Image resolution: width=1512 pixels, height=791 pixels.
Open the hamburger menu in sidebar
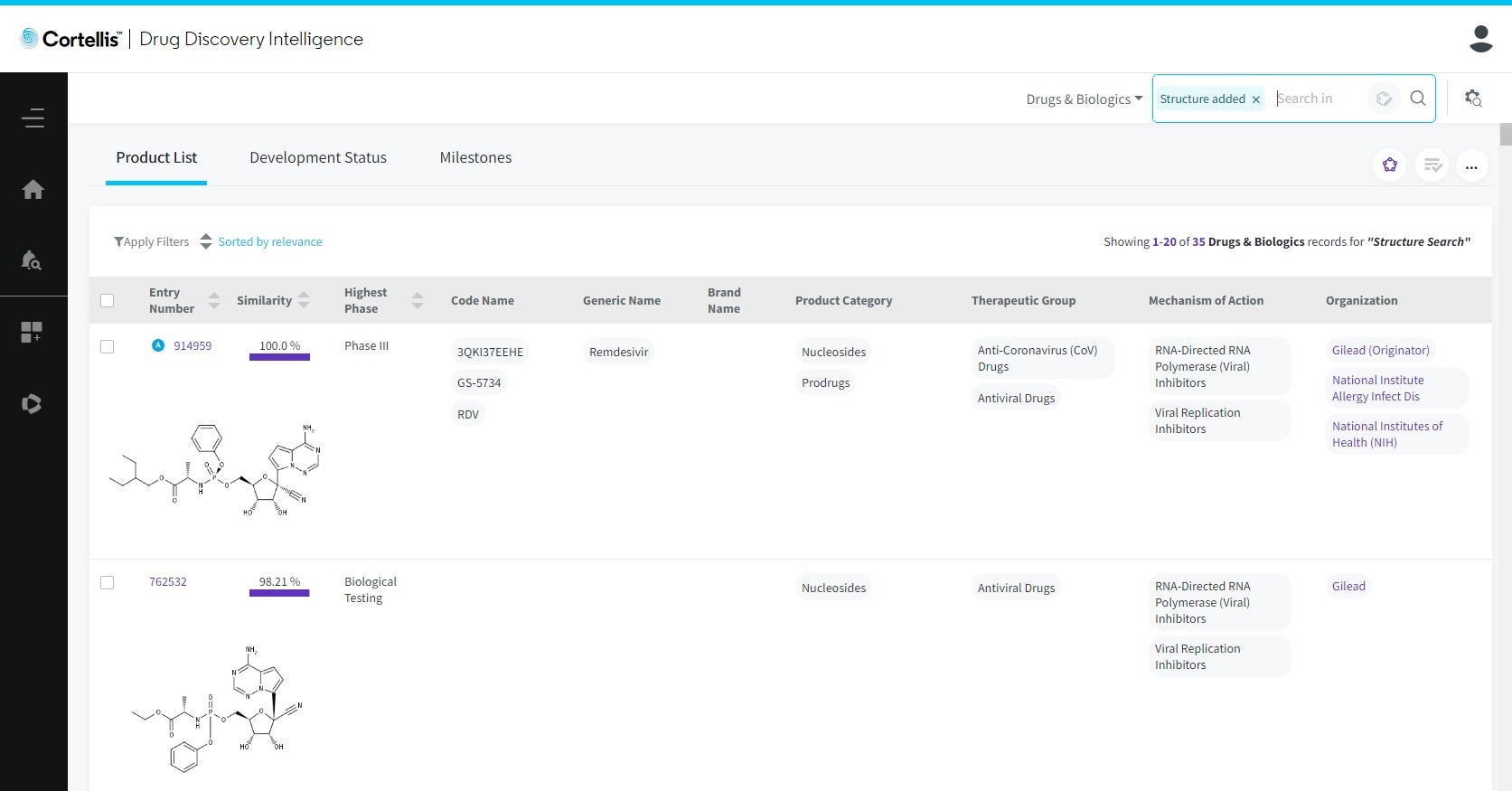click(x=33, y=118)
